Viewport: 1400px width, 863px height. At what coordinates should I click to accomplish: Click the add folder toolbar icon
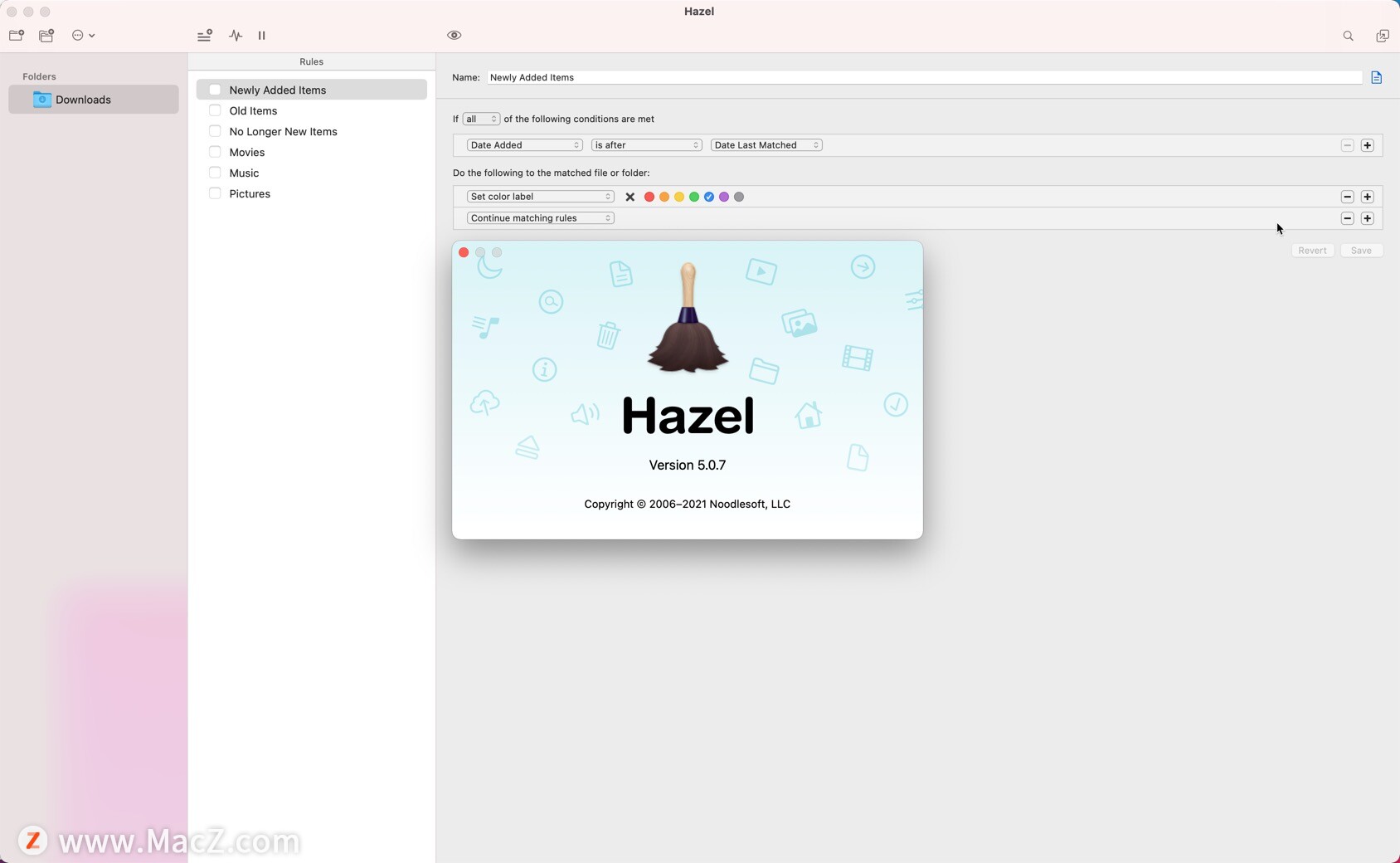coord(17,36)
